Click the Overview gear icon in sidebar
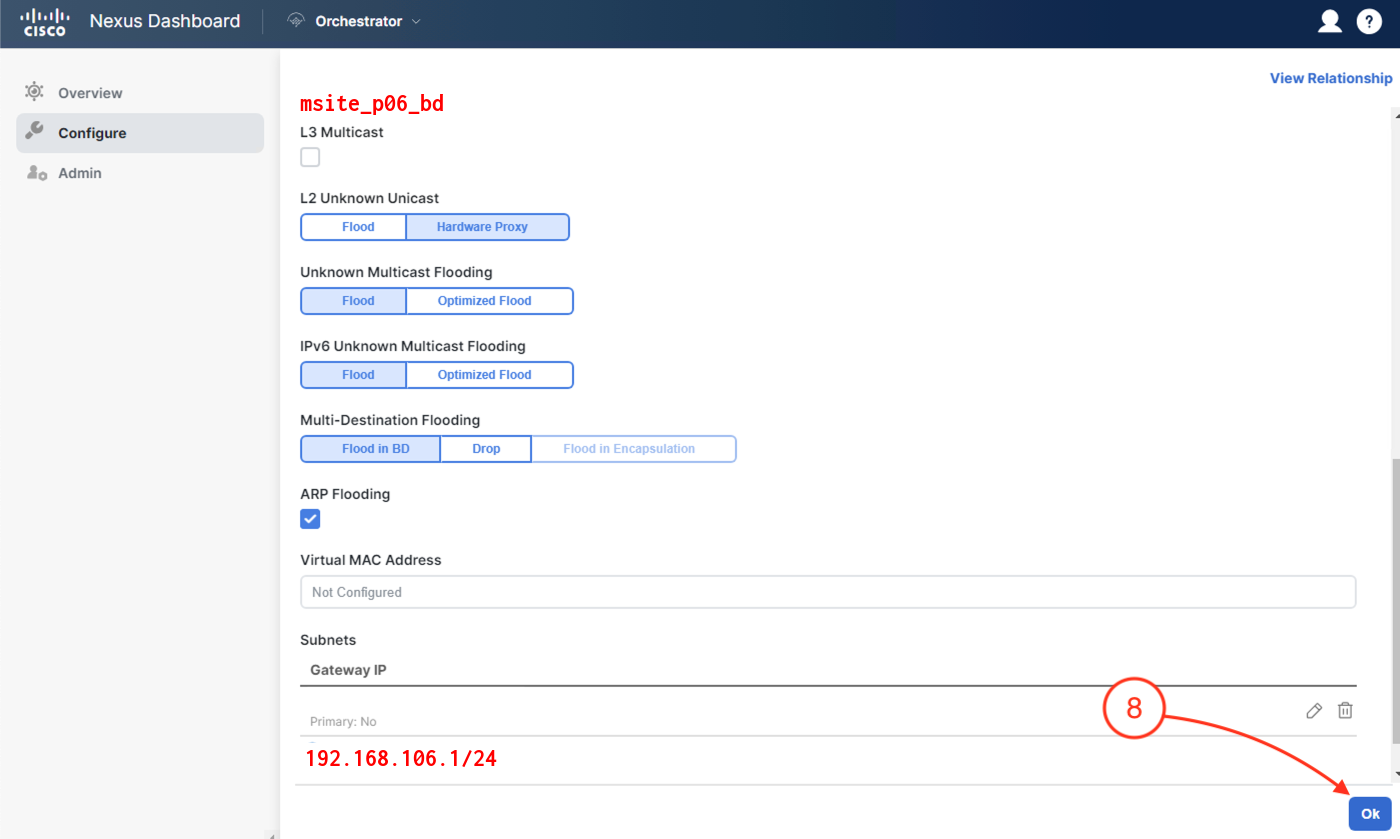The width and height of the screenshot is (1400, 839). (x=34, y=92)
